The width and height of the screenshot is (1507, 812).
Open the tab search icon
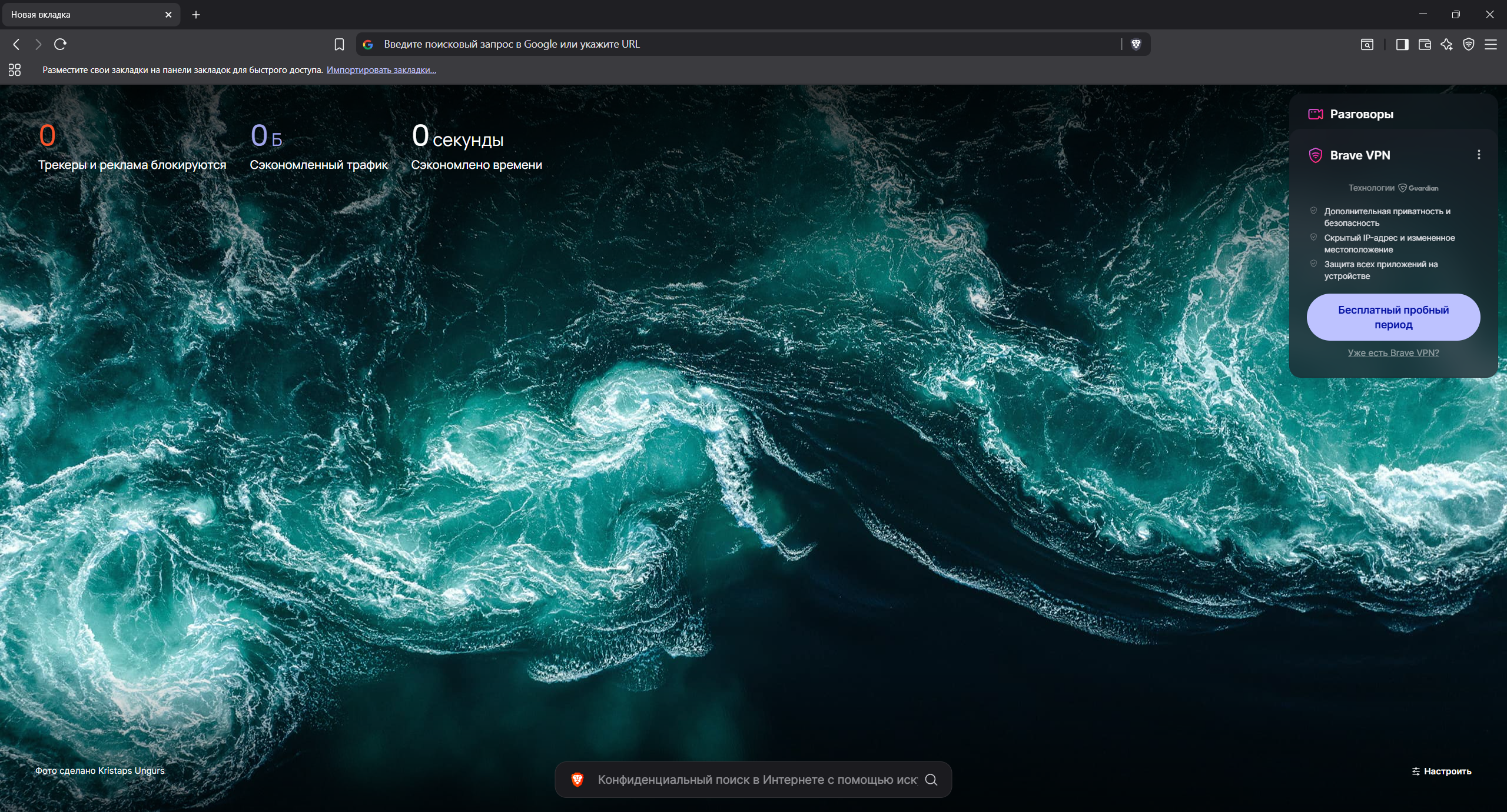tap(1367, 44)
